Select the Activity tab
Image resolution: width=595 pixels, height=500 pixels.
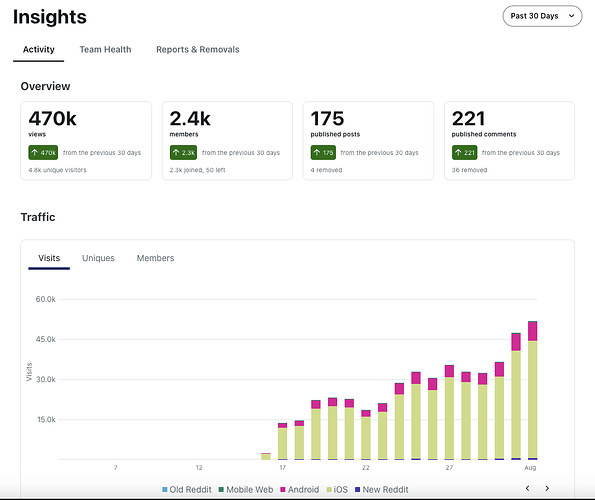[x=39, y=49]
